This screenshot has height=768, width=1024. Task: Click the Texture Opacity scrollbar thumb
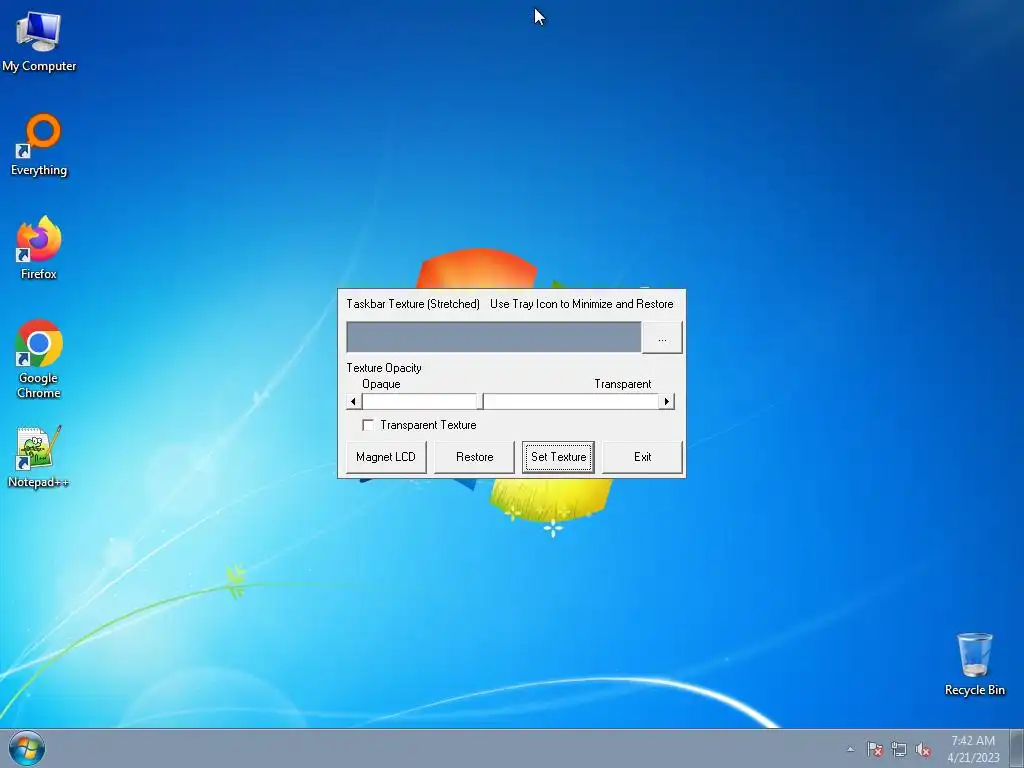click(x=480, y=401)
